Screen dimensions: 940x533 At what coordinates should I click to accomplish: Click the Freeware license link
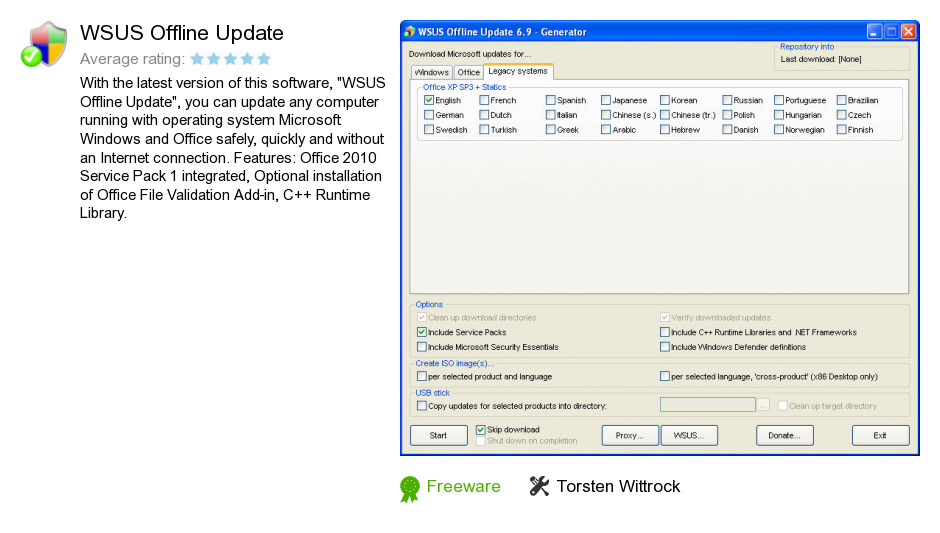click(463, 486)
